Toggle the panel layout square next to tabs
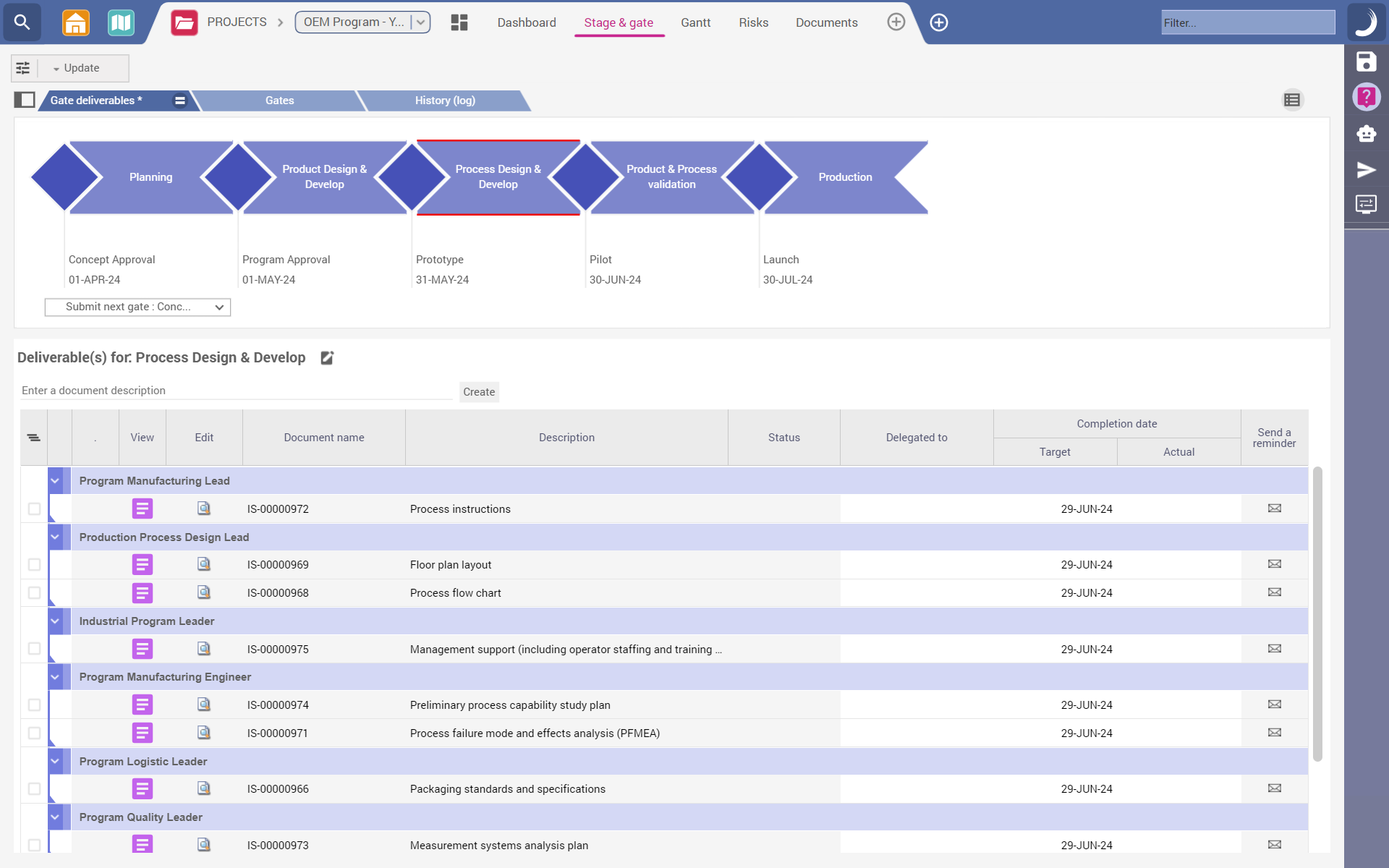 pyautogui.click(x=25, y=100)
